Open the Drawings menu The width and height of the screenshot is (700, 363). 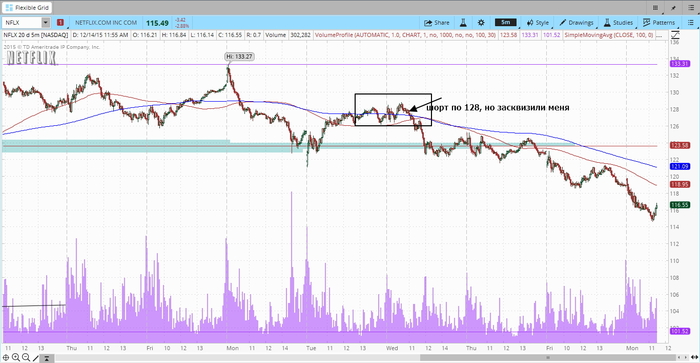pyautogui.click(x=576, y=22)
